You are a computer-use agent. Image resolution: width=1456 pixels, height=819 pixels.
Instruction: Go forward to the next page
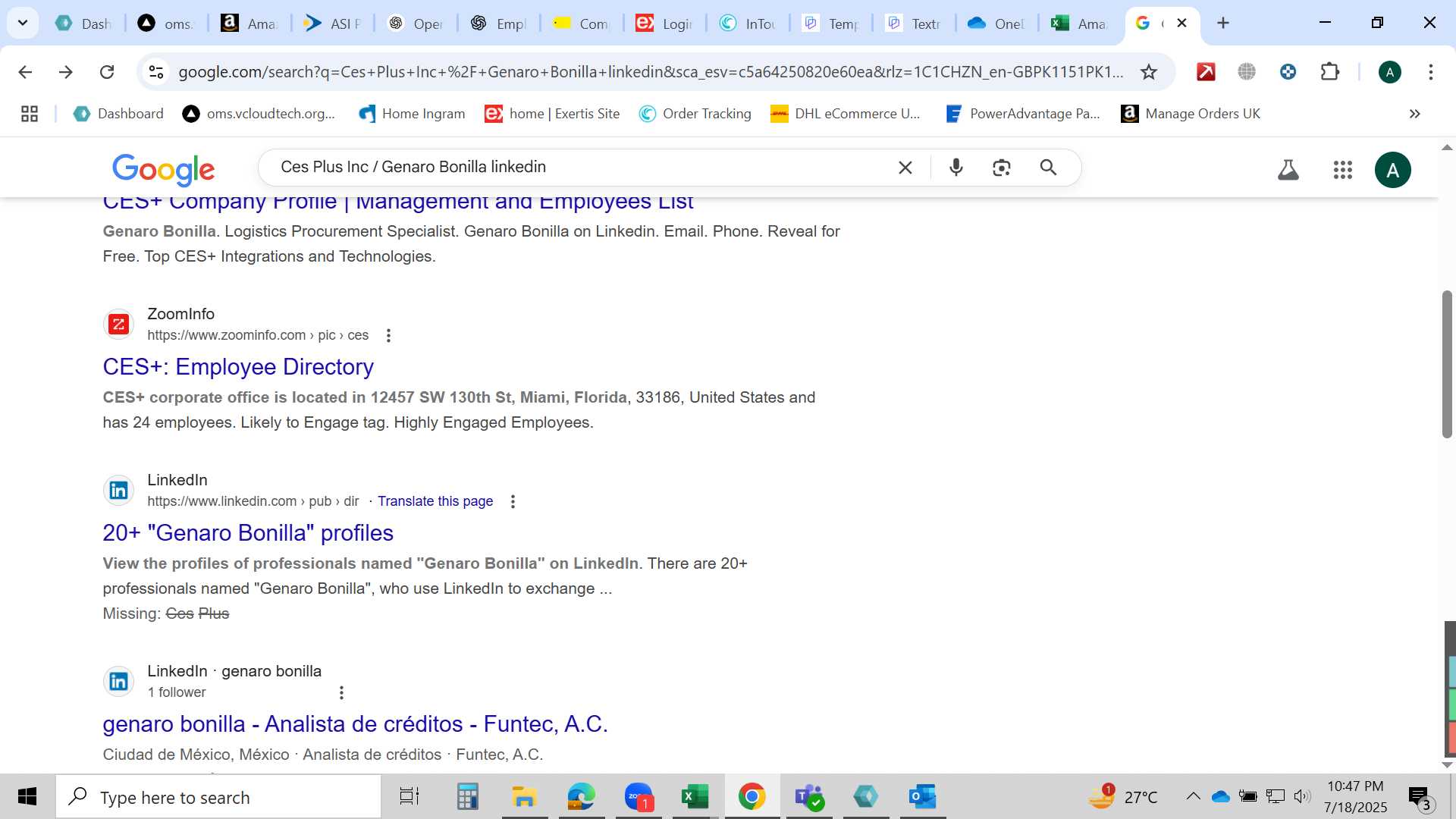pos(66,72)
